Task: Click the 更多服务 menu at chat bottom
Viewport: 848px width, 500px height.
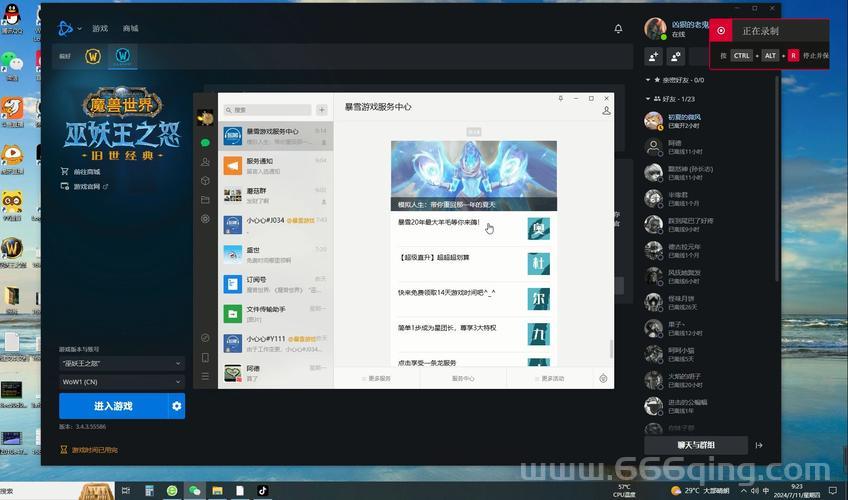Action: click(376, 378)
